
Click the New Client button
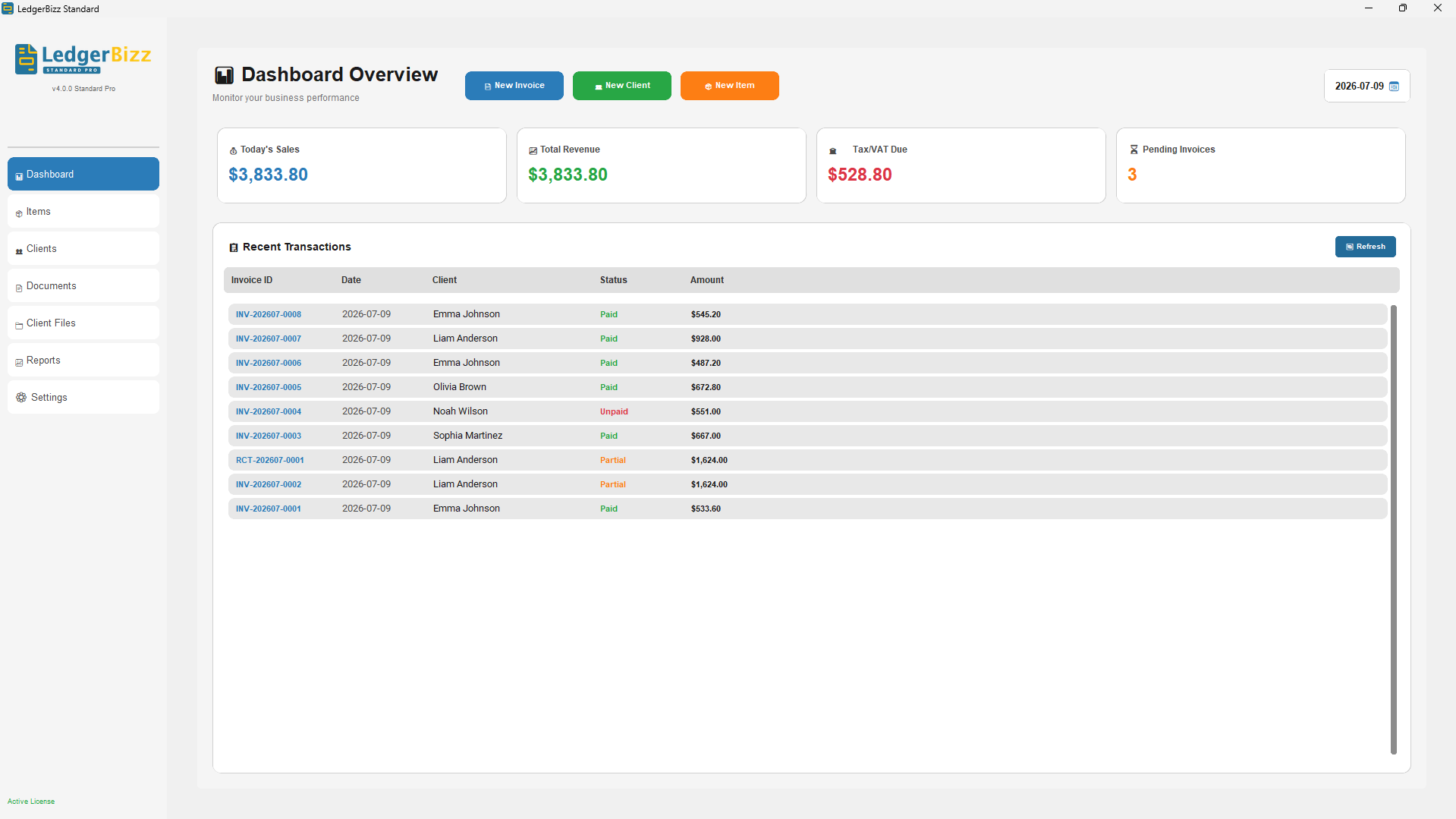coord(622,86)
